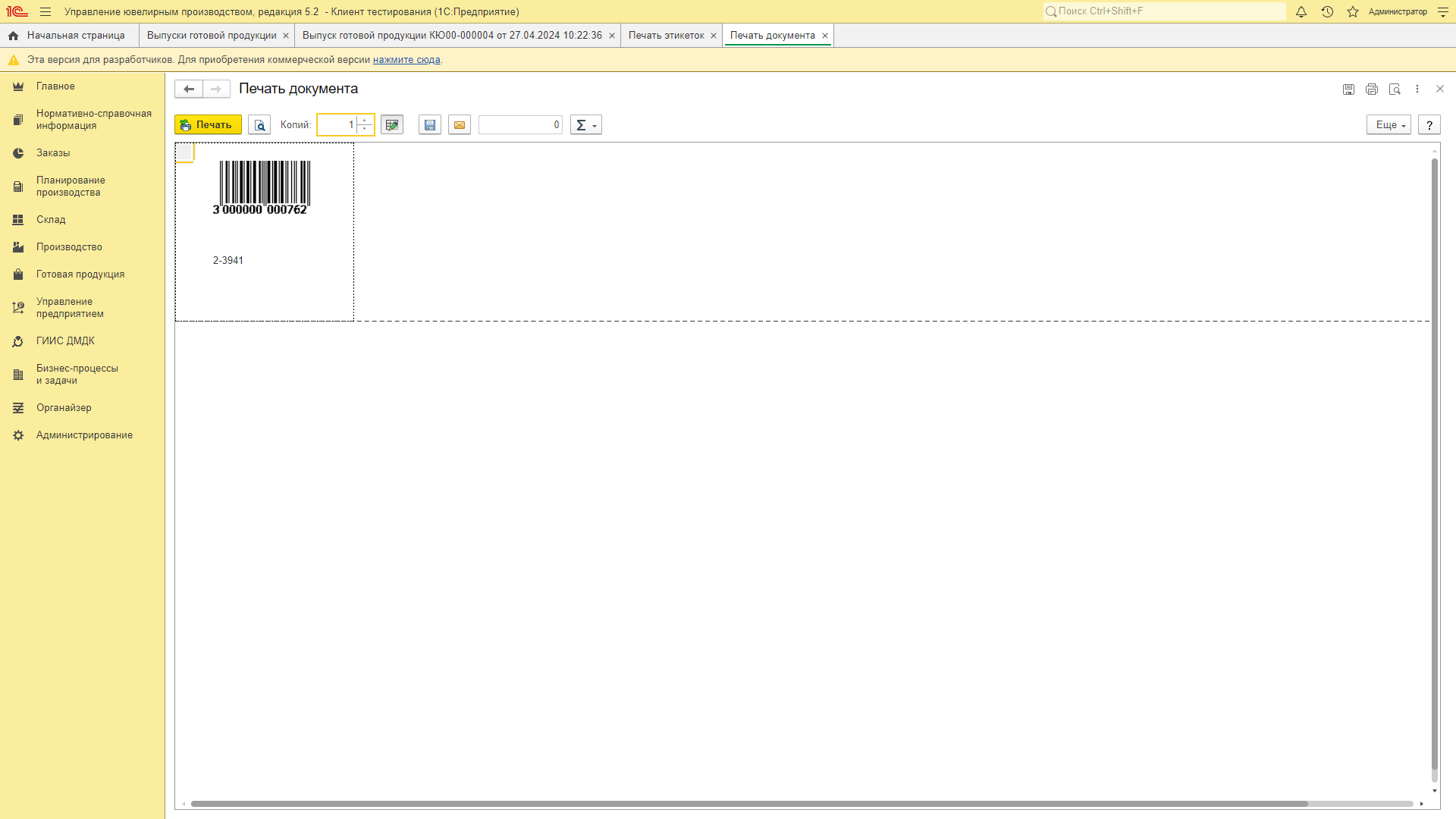This screenshot has width=1456, height=819.
Task: Go forward with the right arrow button
Action: point(216,89)
